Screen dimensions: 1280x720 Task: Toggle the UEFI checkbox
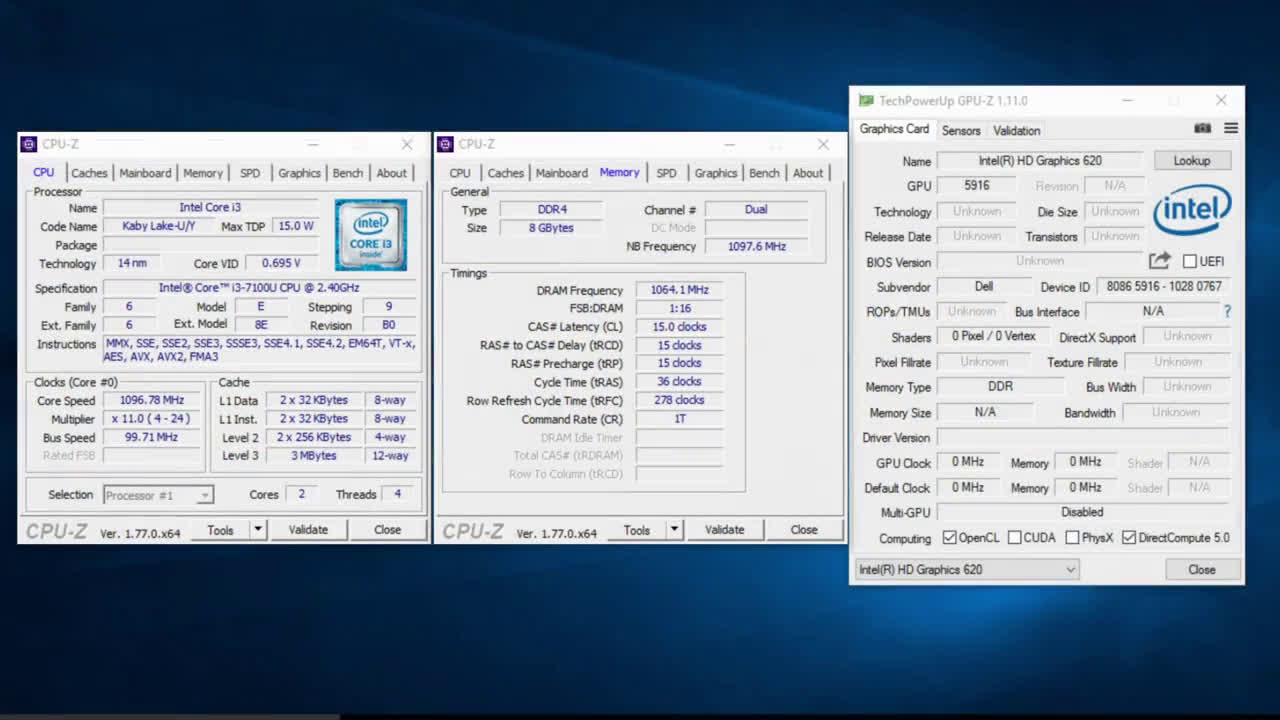coord(1189,261)
